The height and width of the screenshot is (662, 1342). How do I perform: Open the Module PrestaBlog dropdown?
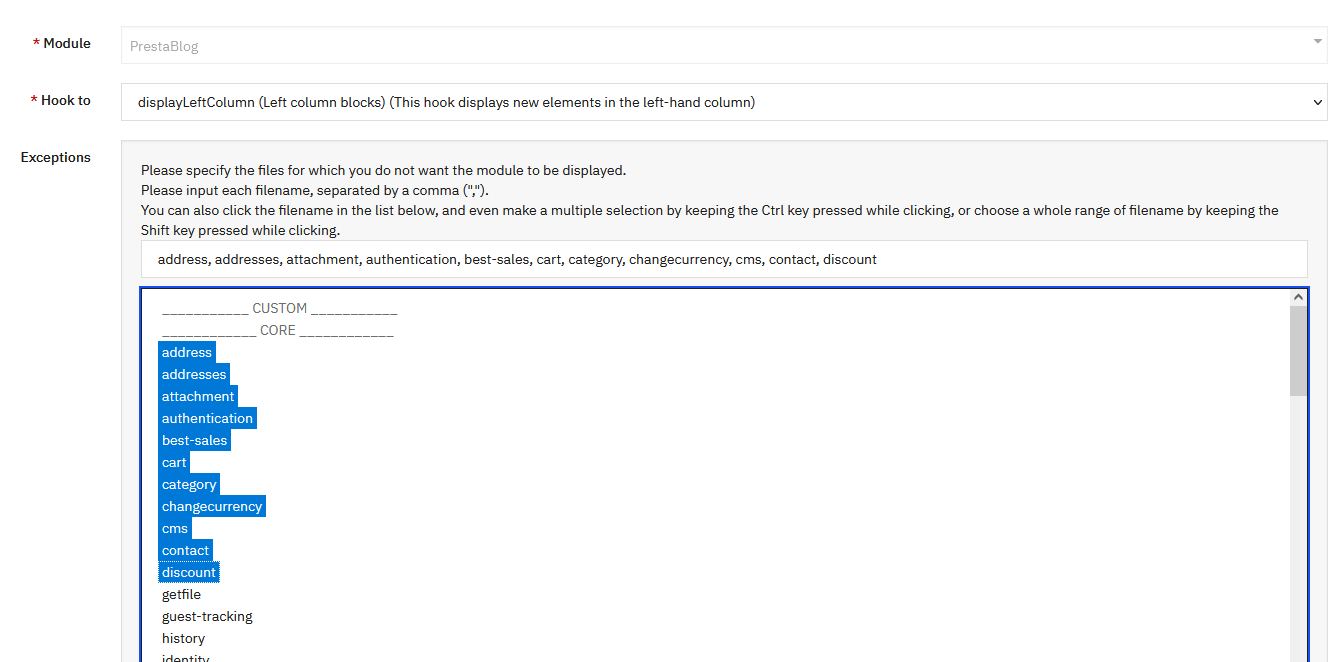[x=723, y=45]
